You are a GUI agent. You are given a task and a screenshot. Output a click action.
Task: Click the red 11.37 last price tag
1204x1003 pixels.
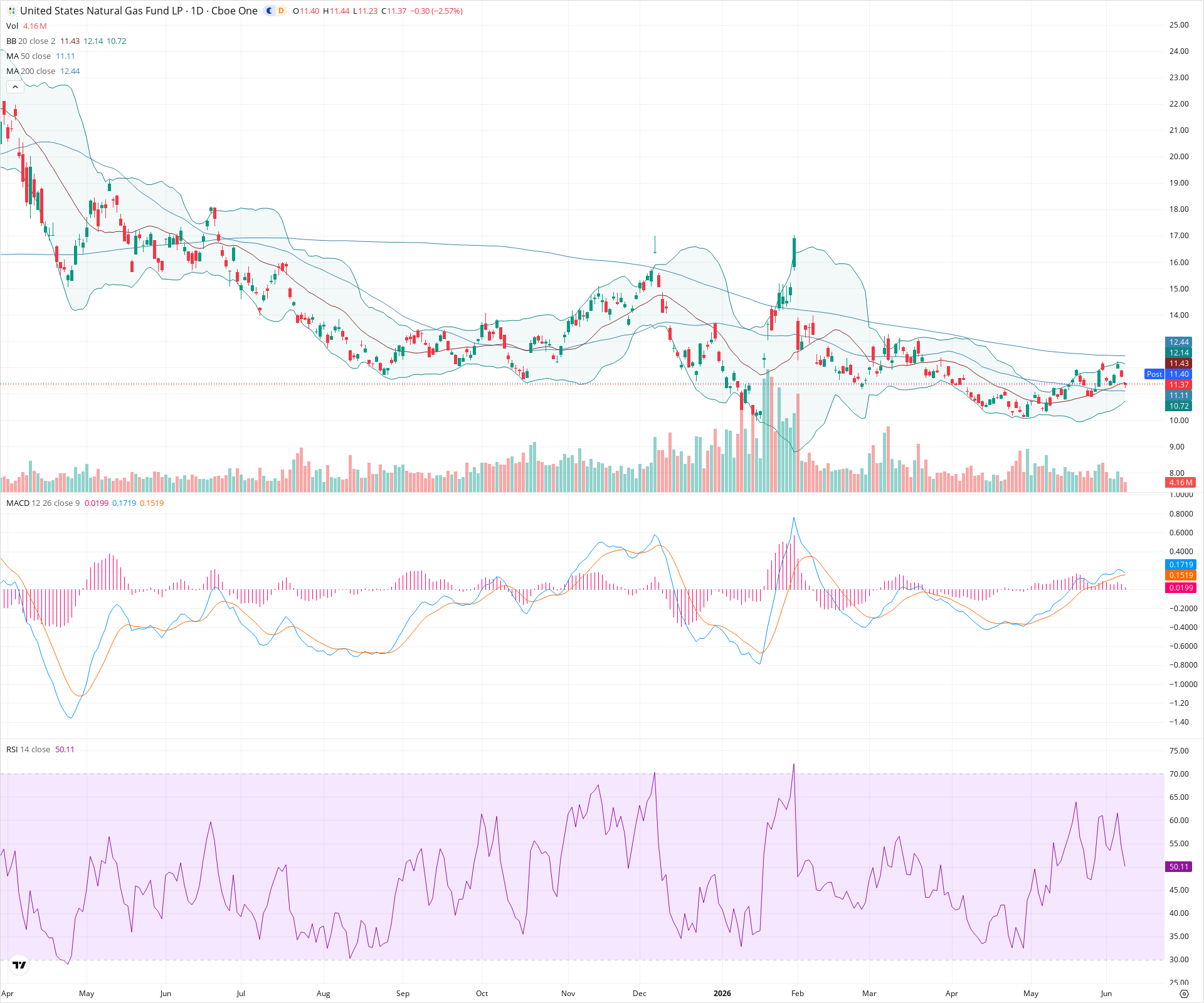1178,384
